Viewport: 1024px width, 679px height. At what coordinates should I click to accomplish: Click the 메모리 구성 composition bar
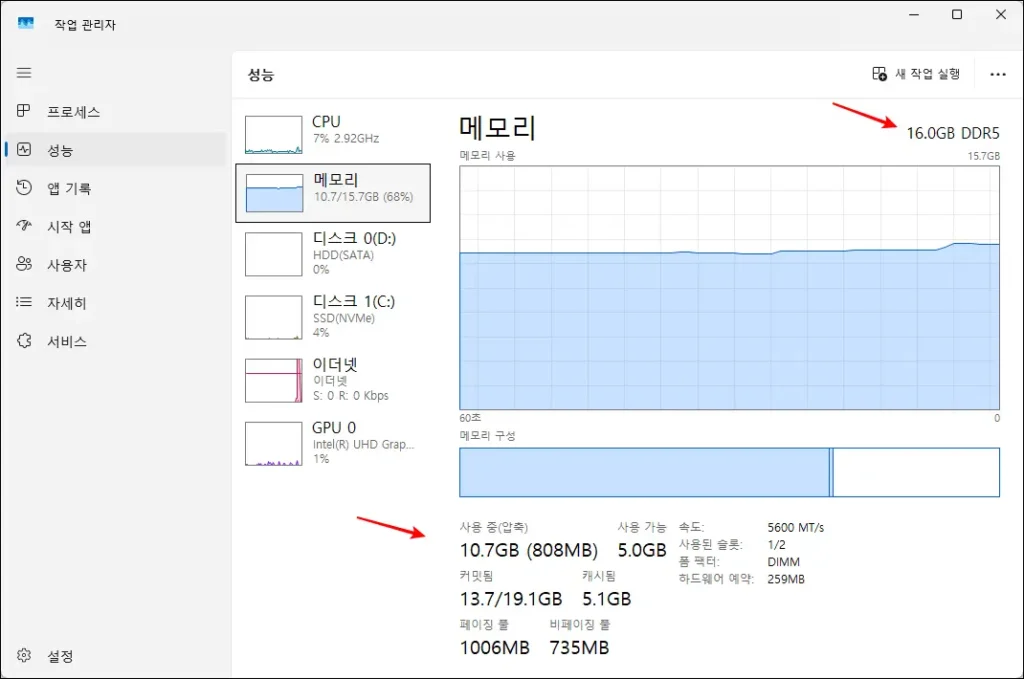[x=729, y=472]
